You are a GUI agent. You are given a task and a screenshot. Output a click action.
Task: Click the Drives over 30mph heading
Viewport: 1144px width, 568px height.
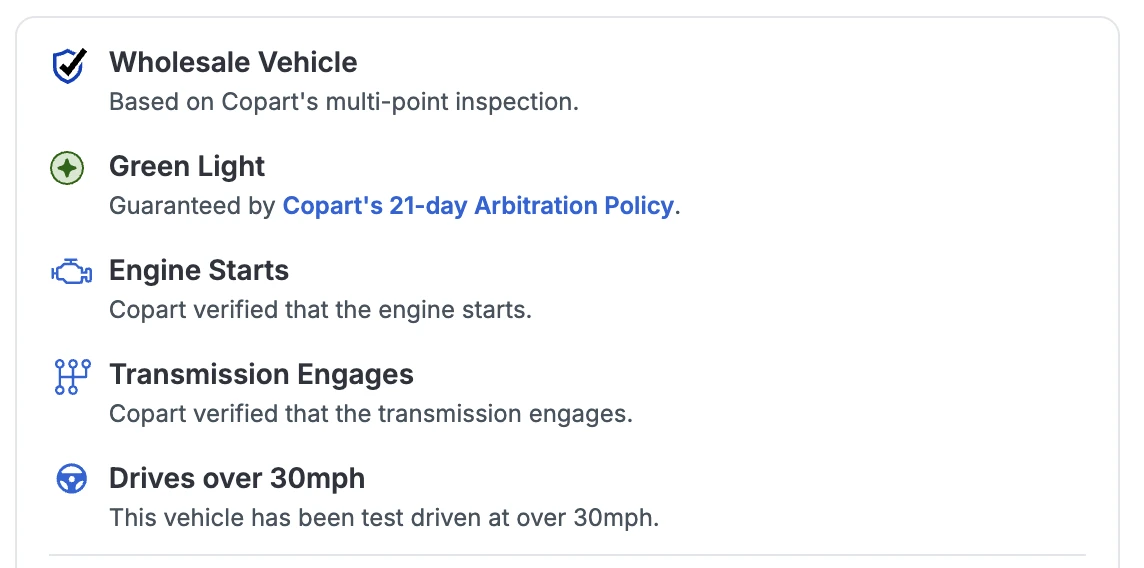(x=237, y=478)
